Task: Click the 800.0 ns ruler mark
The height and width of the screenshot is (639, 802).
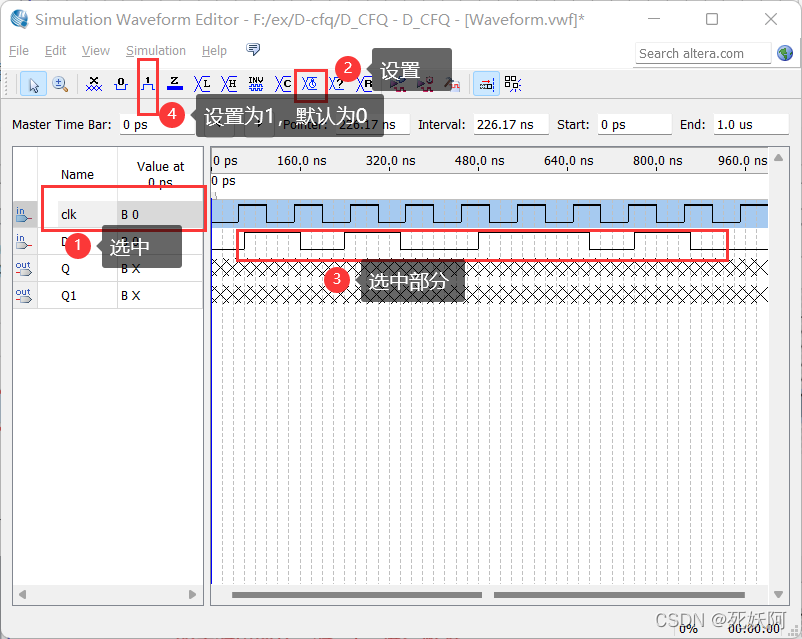Action: [657, 161]
